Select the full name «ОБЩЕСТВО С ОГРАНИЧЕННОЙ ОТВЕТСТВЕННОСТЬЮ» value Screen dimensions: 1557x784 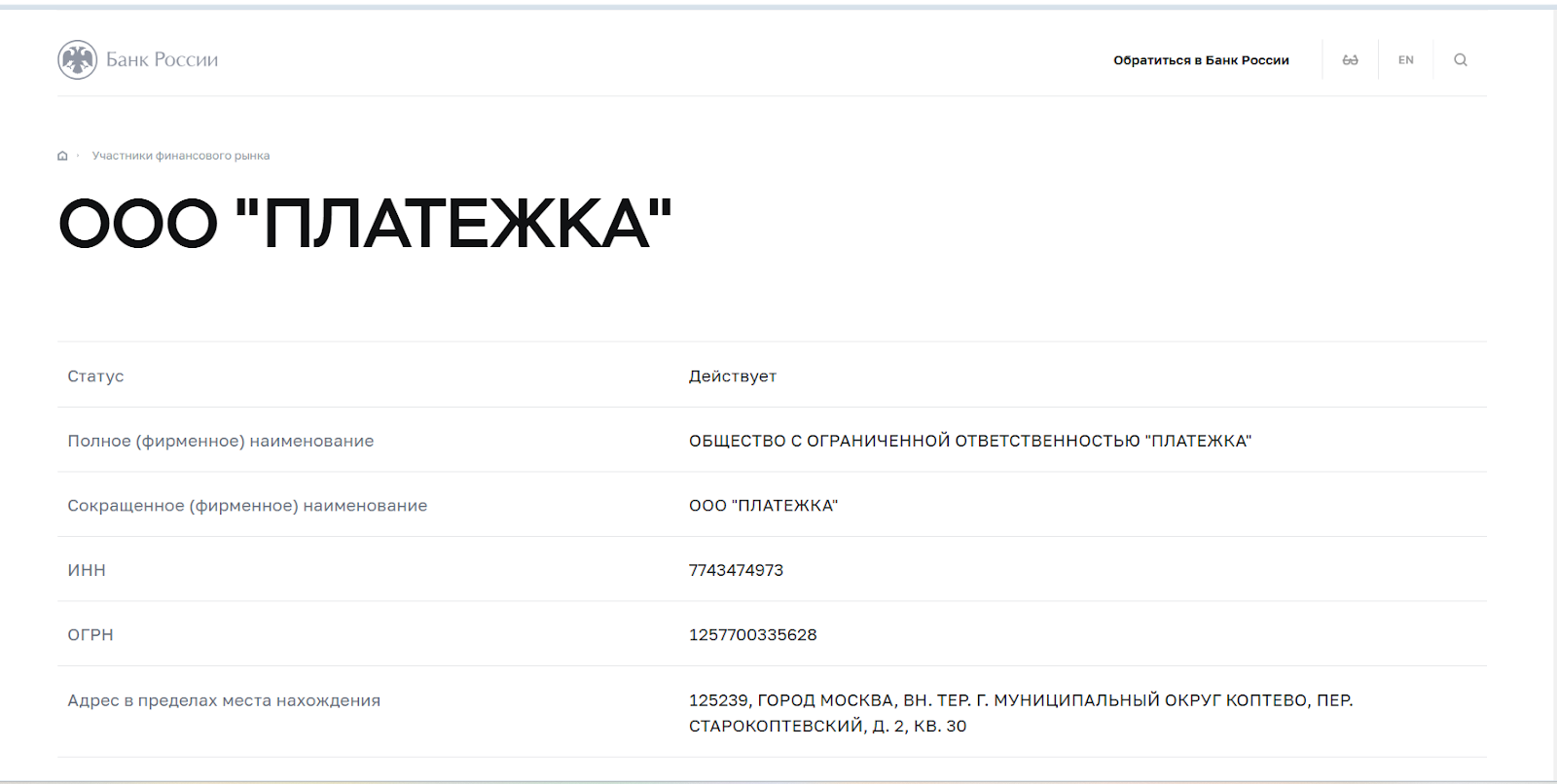tap(970, 442)
